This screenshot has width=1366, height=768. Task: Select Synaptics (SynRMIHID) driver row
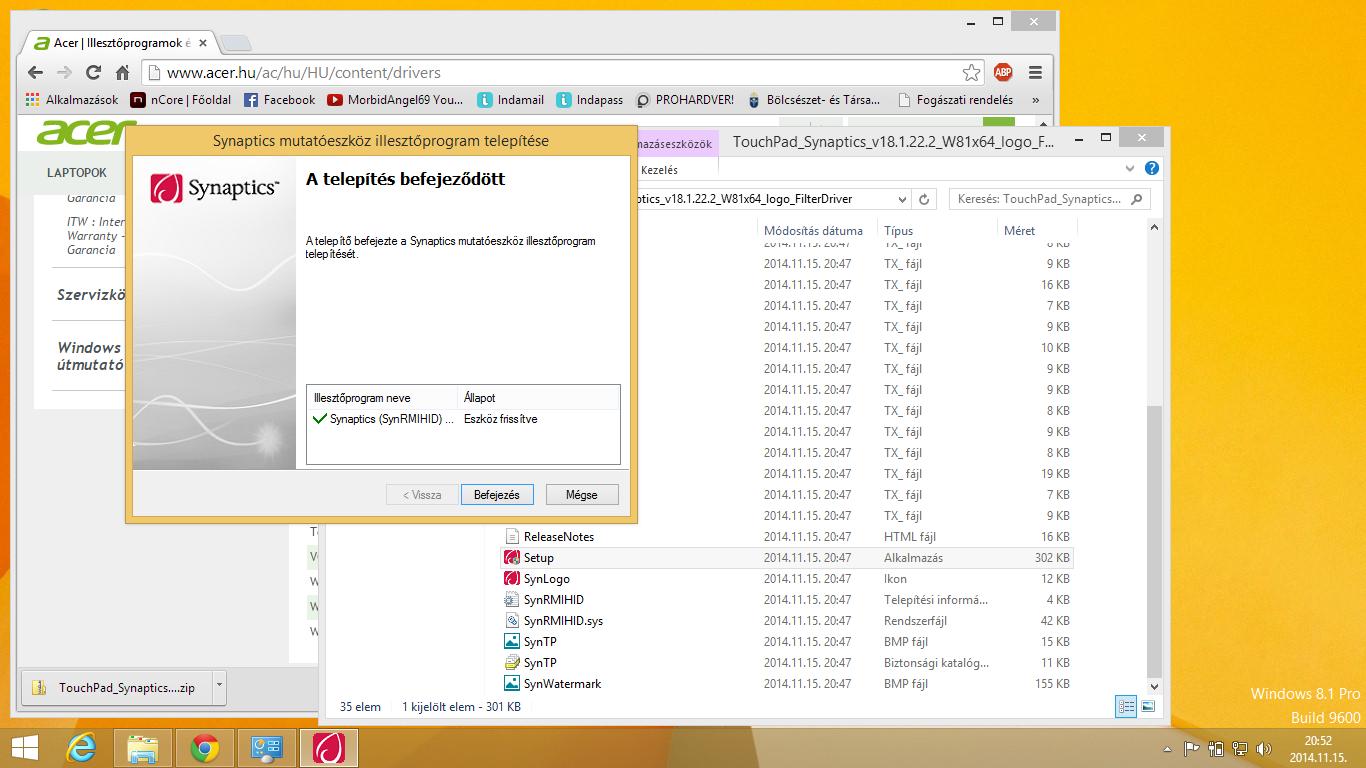click(463, 419)
